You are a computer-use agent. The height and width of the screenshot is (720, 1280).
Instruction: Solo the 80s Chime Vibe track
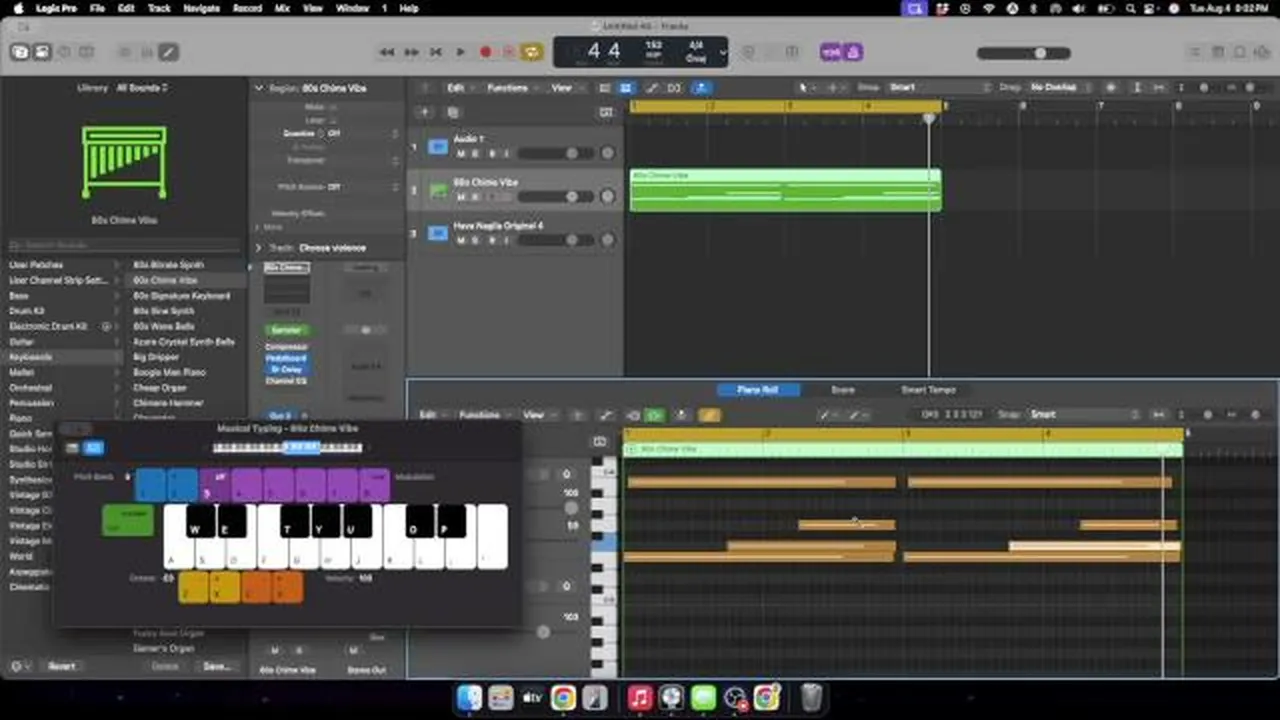tap(475, 197)
